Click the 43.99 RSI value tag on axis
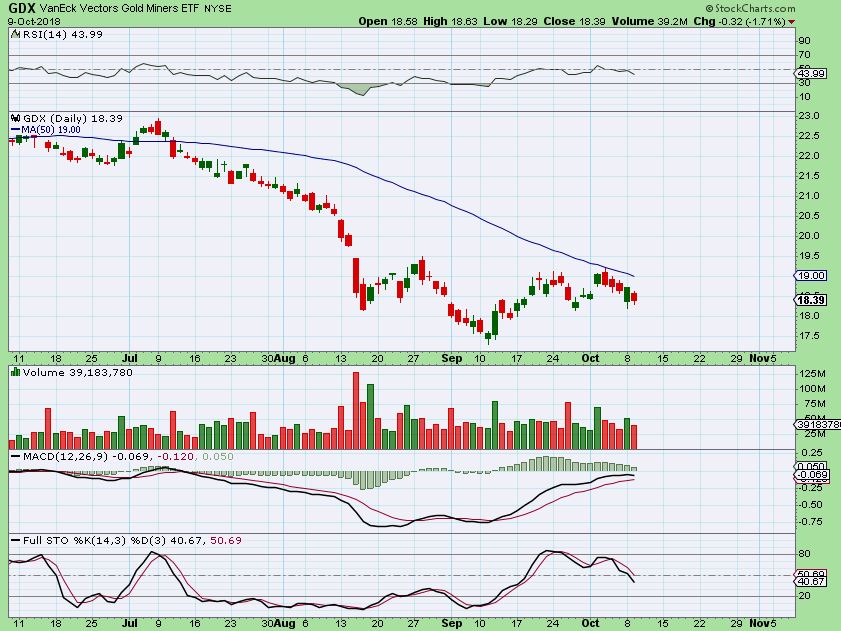The height and width of the screenshot is (631, 841). (x=811, y=74)
